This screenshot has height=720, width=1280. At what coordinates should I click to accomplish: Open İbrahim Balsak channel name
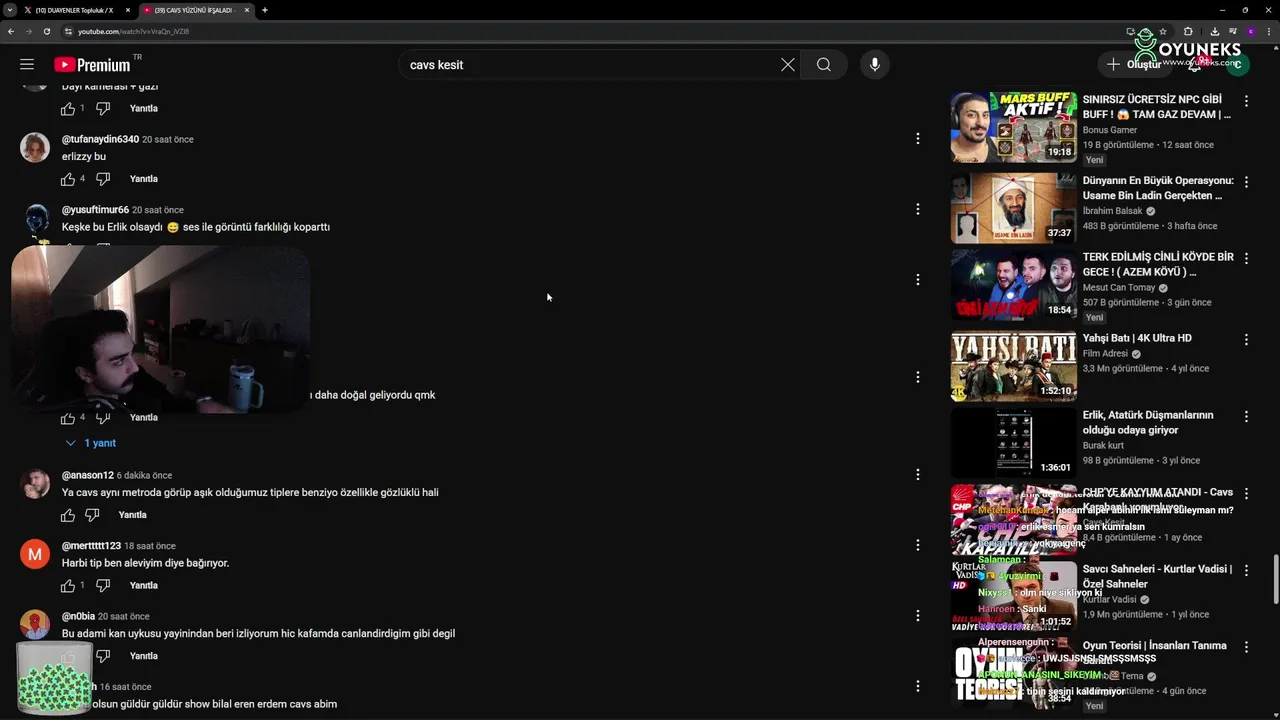(x=1112, y=211)
